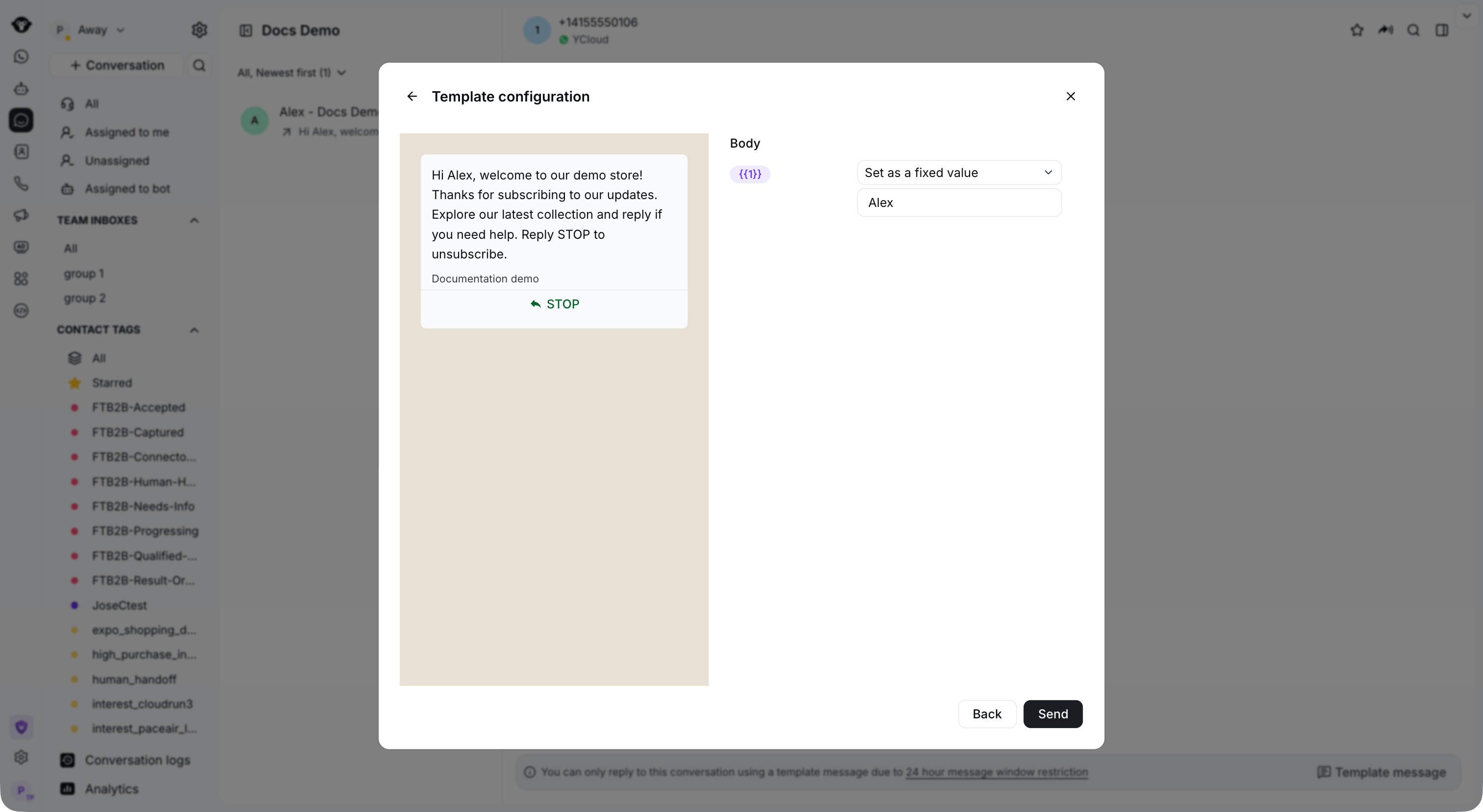1483x812 pixels.
Task: Open the Alex - Docs Demo conversation
Action: (x=311, y=121)
